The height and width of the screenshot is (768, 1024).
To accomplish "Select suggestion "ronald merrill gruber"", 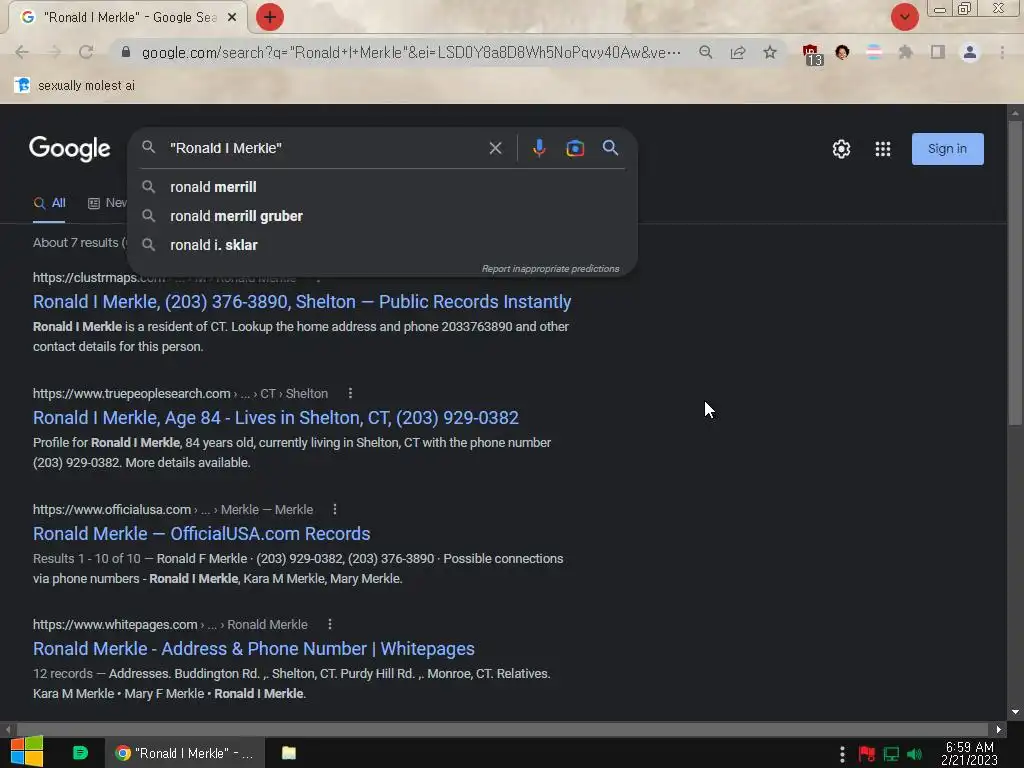I will pos(382,216).
